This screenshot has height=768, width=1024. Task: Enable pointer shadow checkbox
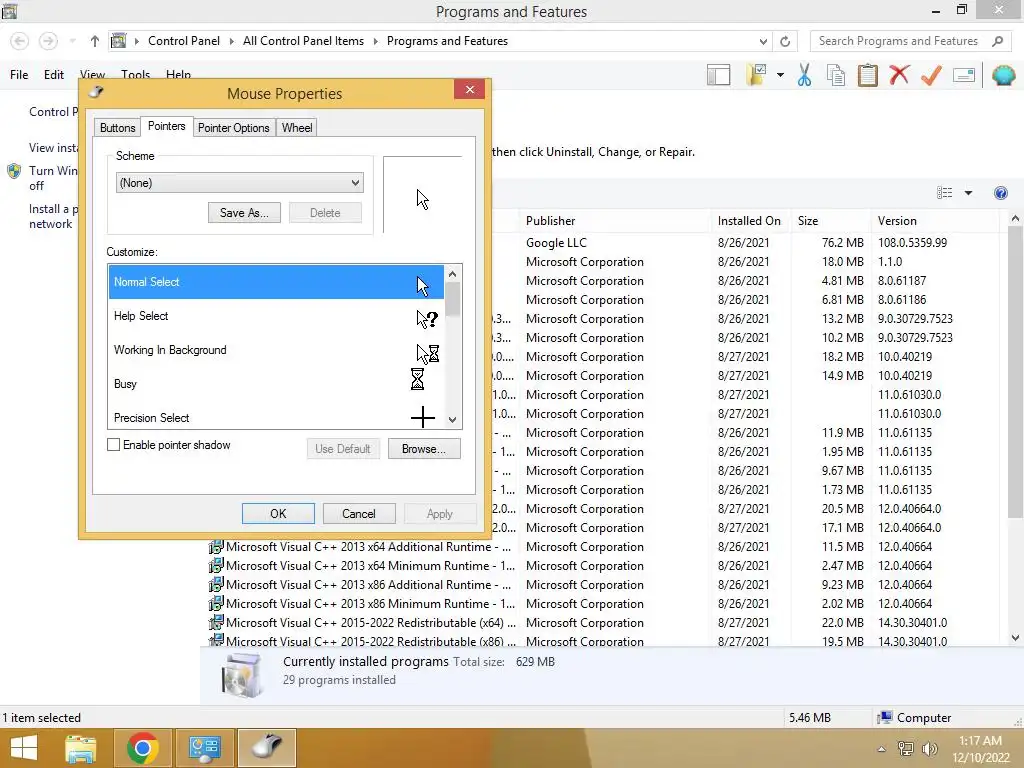114,445
